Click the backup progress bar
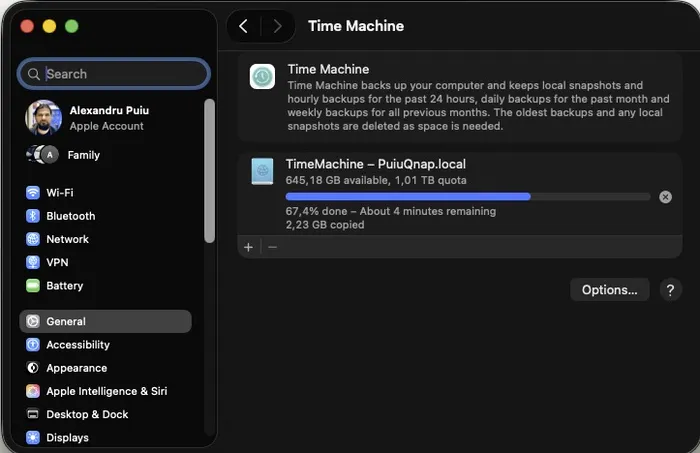Screen dimensions: 700x453 [468, 197]
